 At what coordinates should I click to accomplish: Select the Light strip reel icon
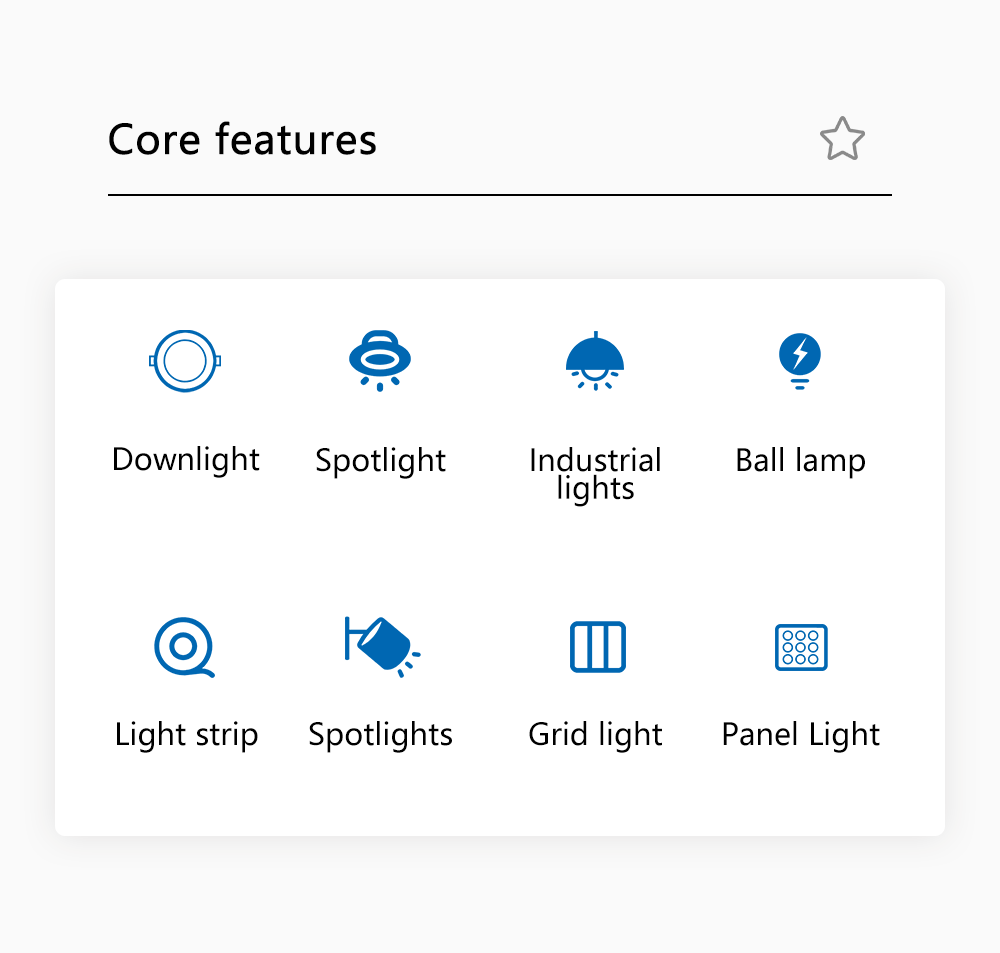[x=184, y=647]
